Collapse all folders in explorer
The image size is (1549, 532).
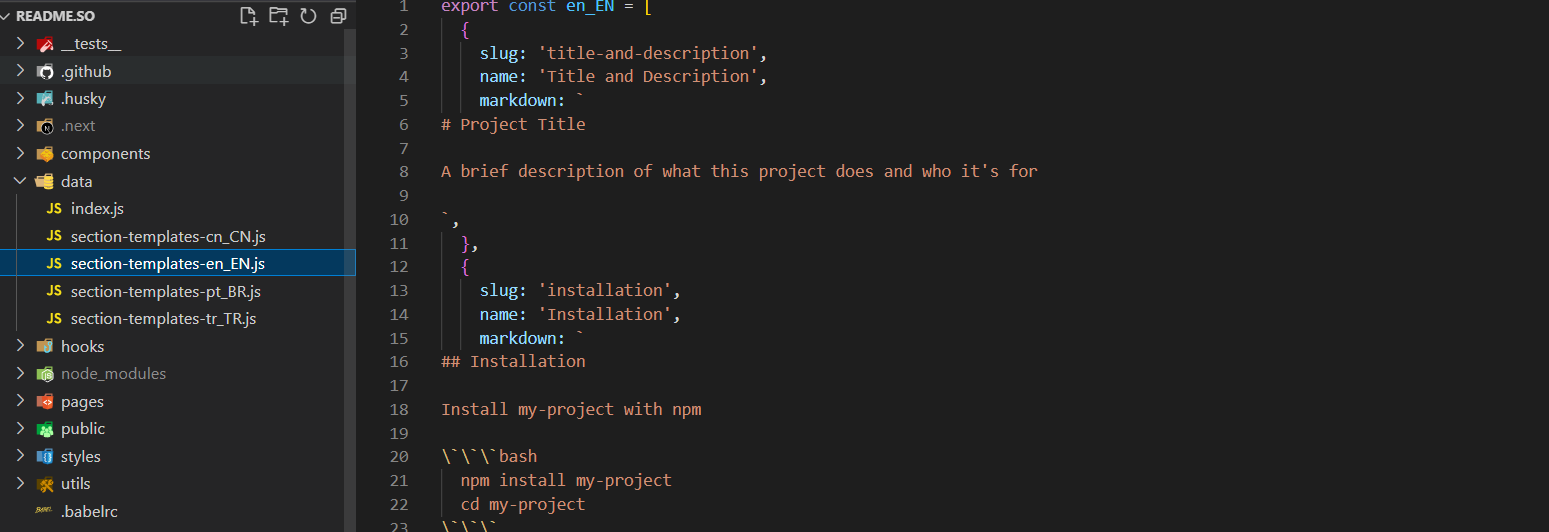coord(338,16)
